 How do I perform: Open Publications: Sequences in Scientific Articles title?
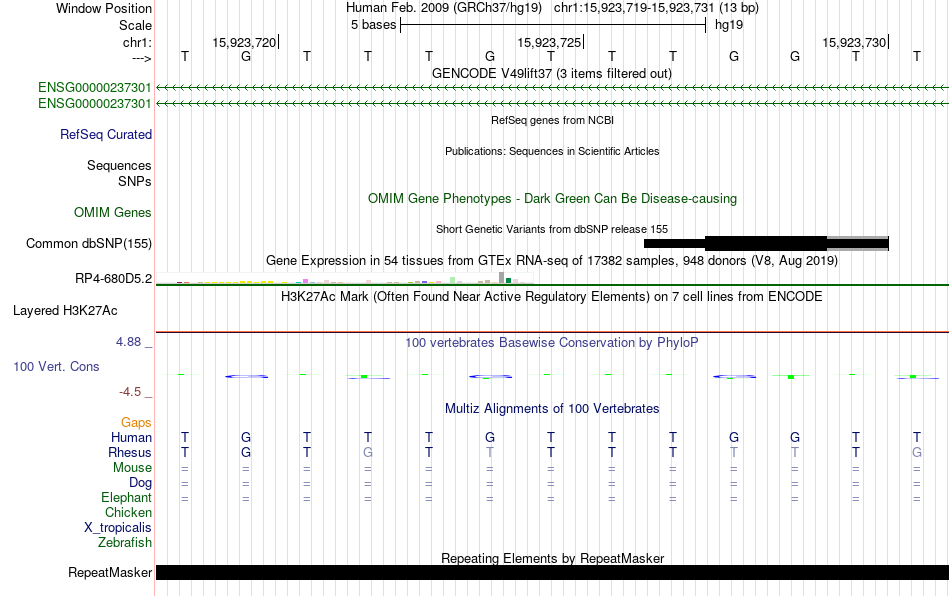pyautogui.click(x=552, y=151)
